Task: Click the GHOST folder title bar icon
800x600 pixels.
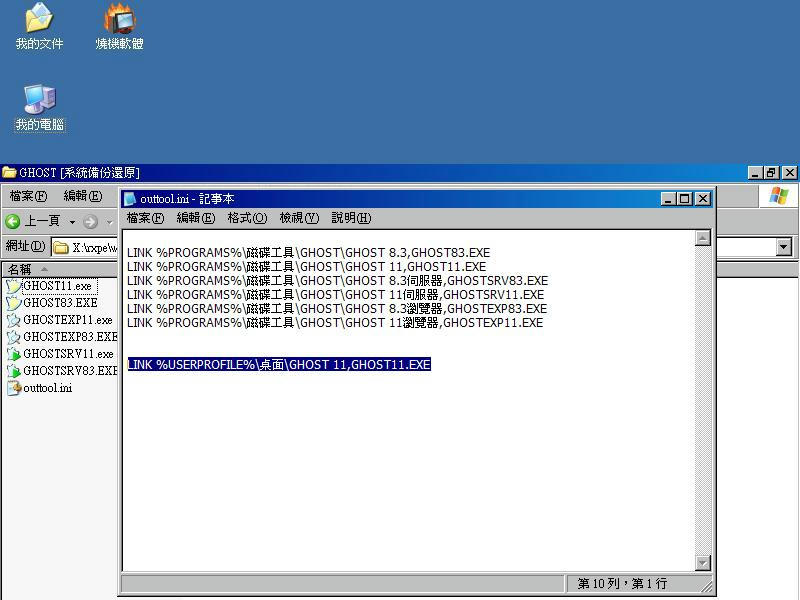Action: 9,172
